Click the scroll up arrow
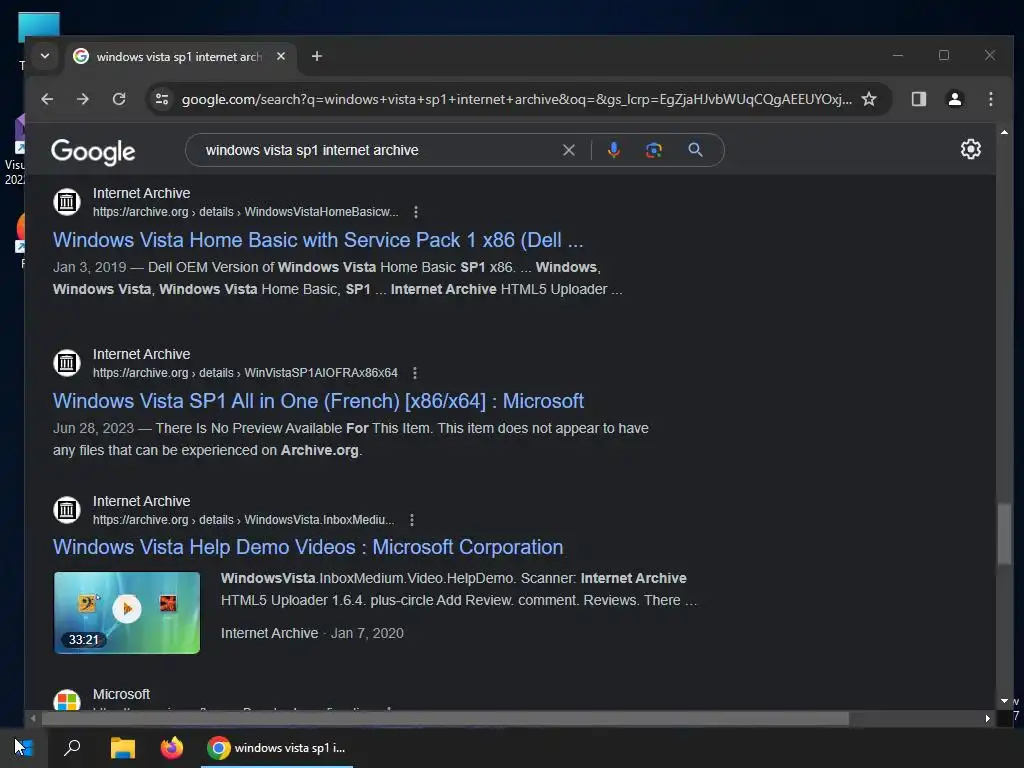 (x=1004, y=132)
